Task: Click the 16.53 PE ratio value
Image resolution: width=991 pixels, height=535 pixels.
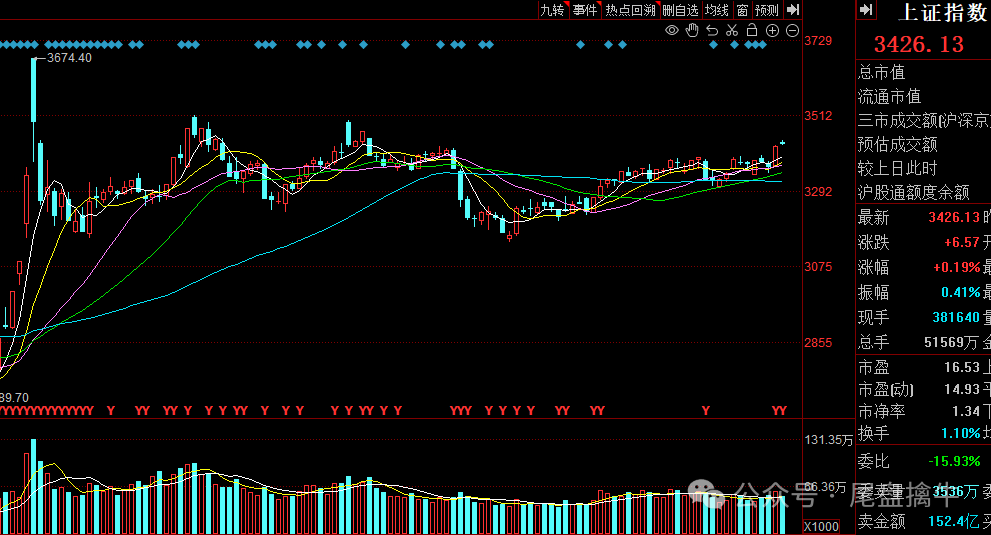Action: [x=962, y=367]
